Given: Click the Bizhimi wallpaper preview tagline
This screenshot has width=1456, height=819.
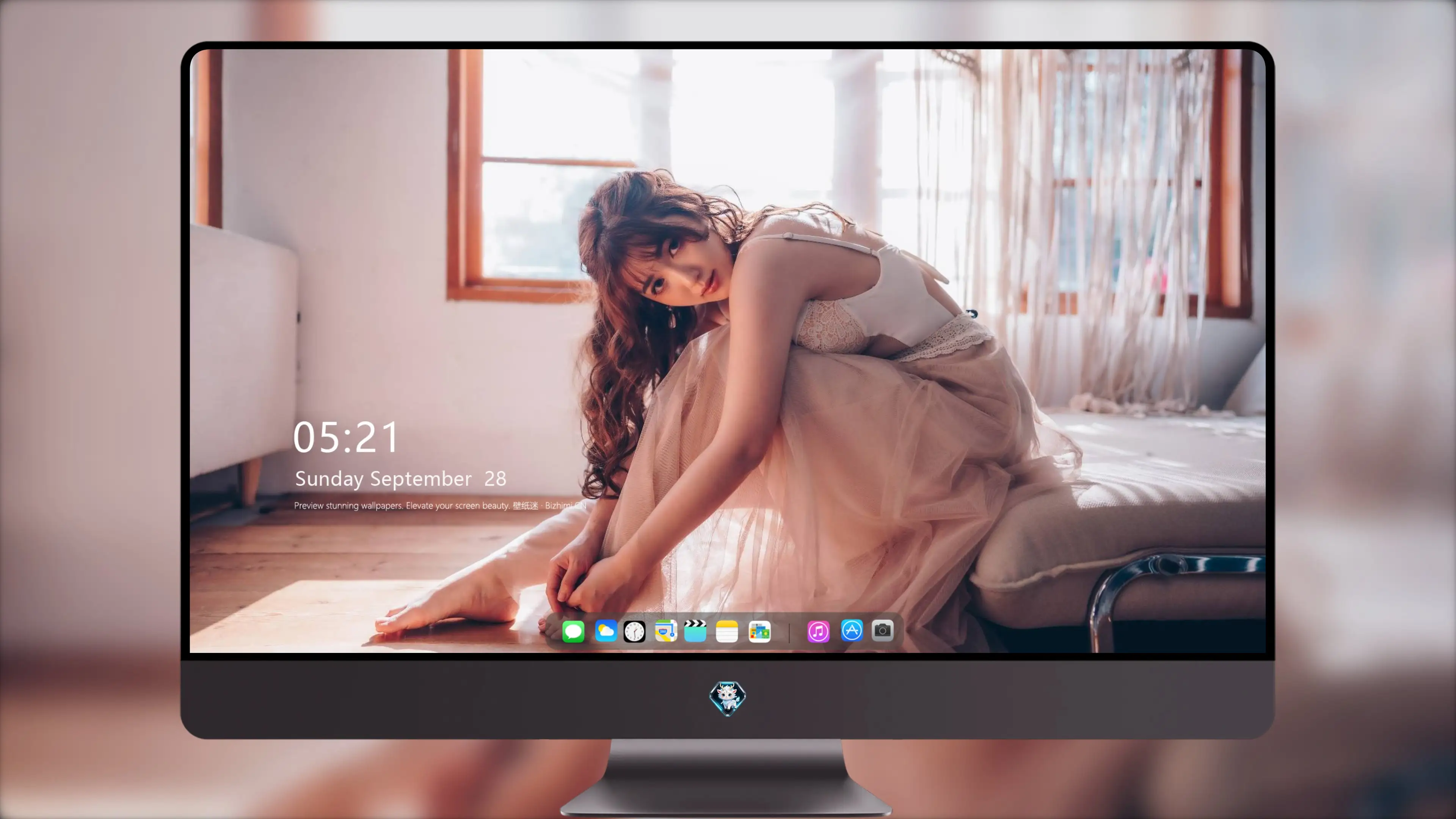Looking at the screenshot, I should pyautogui.click(x=440, y=505).
